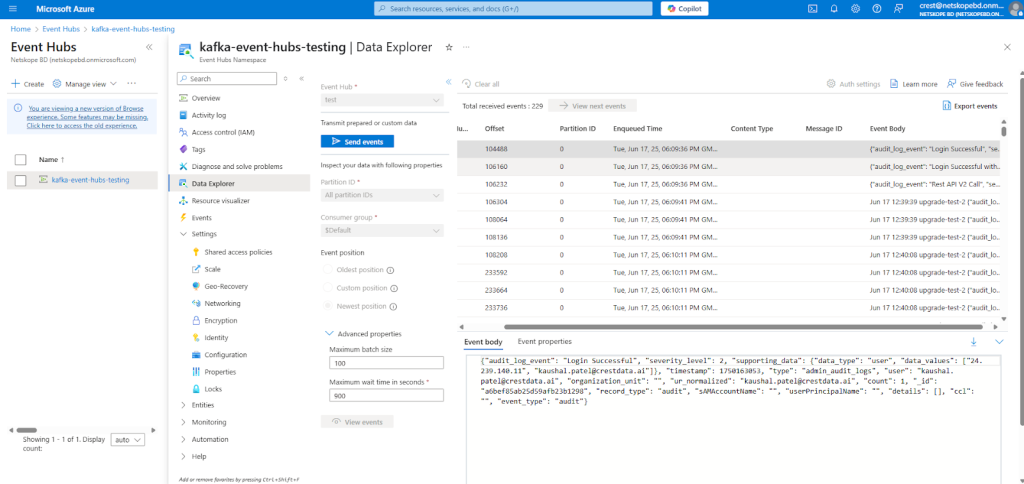Viewport: 1024px width, 484px height.
Task: Download the event body with arrow icon
Action: (x=973, y=342)
